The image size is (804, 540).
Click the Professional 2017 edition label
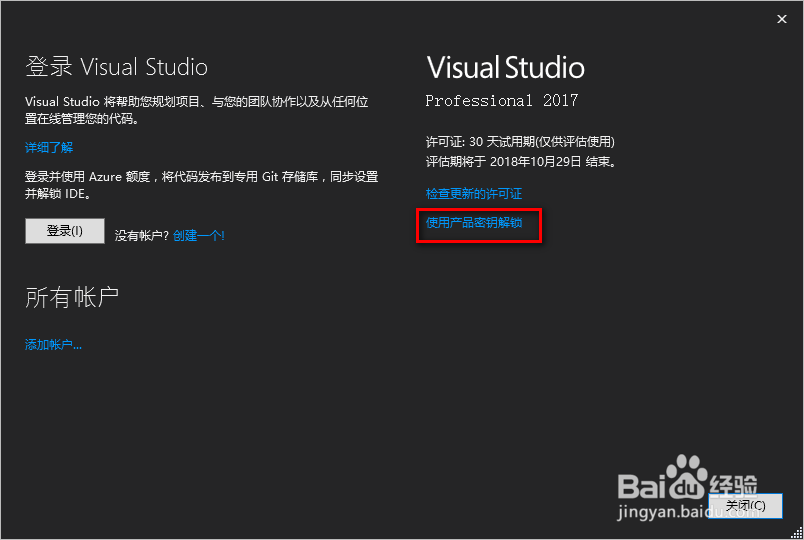coord(501,101)
